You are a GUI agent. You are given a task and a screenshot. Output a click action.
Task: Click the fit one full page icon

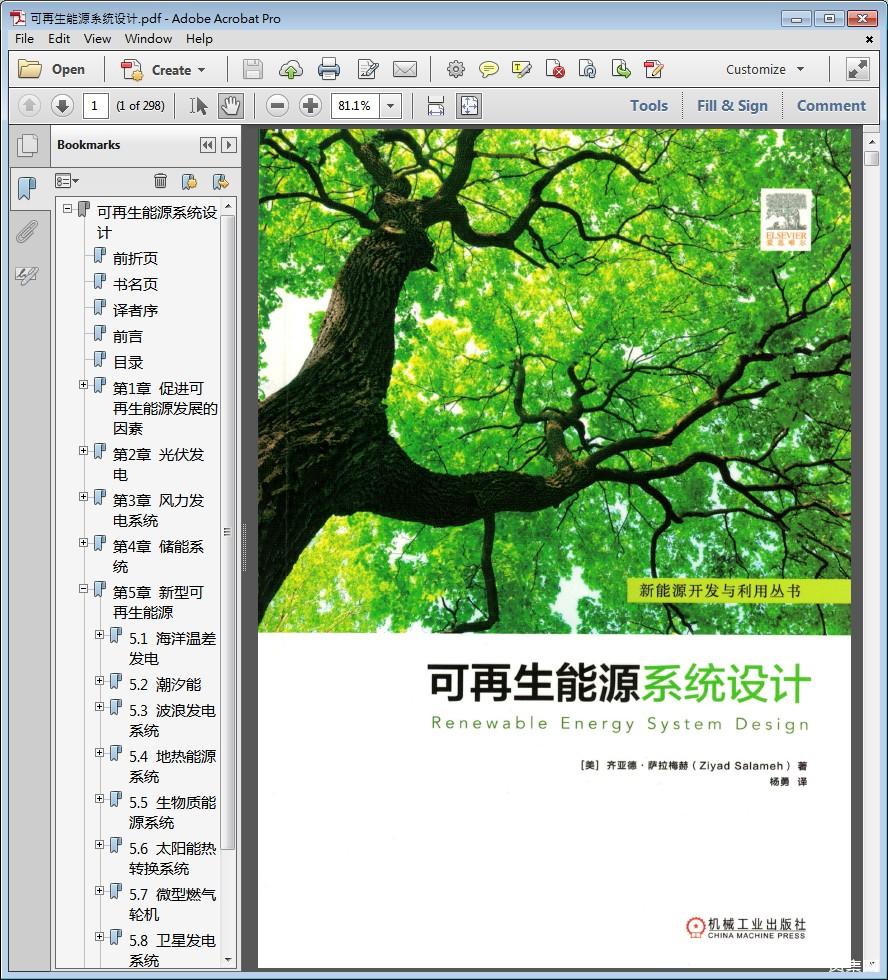tap(469, 106)
